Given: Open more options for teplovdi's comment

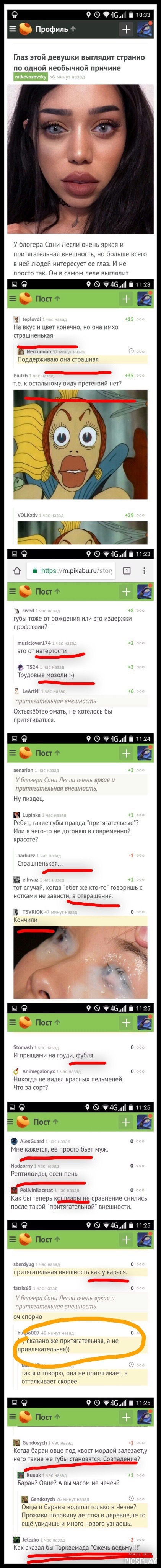Looking at the screenshot, I should [140, 319].
